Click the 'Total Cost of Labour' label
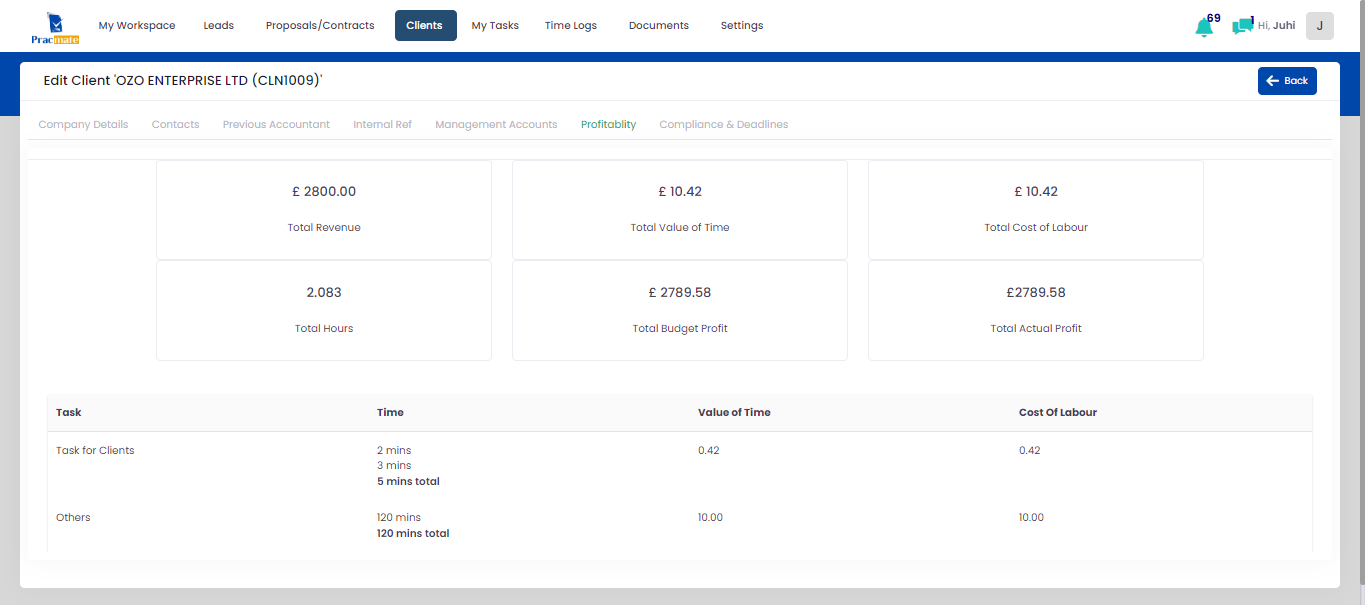1365x605 pixels. click(x=1036, y=228)
